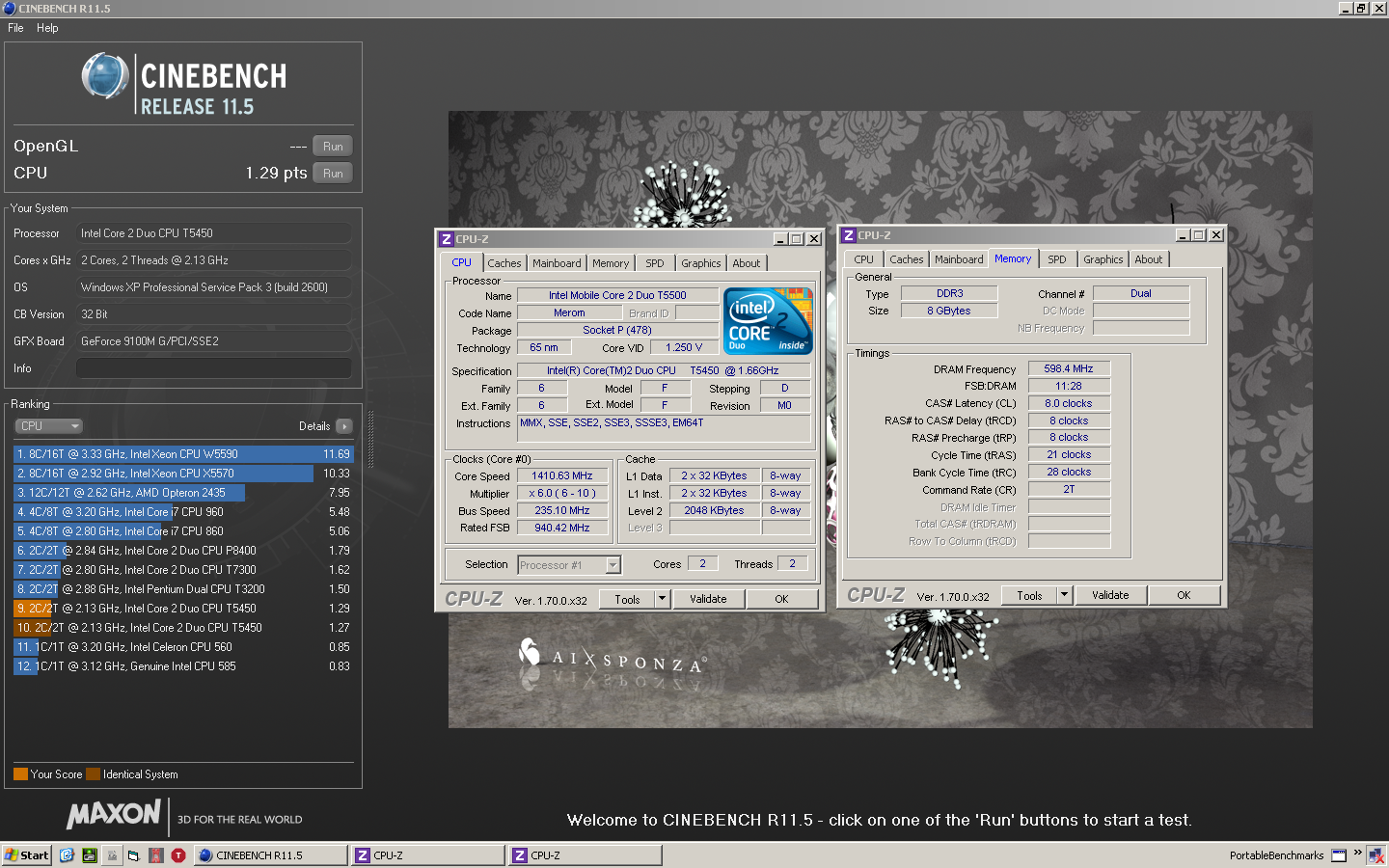Image resolution: width=1389 pixels, height=868 pixels.
Task: Click the Identical System brown swatch
Action: tap(93, 773)
